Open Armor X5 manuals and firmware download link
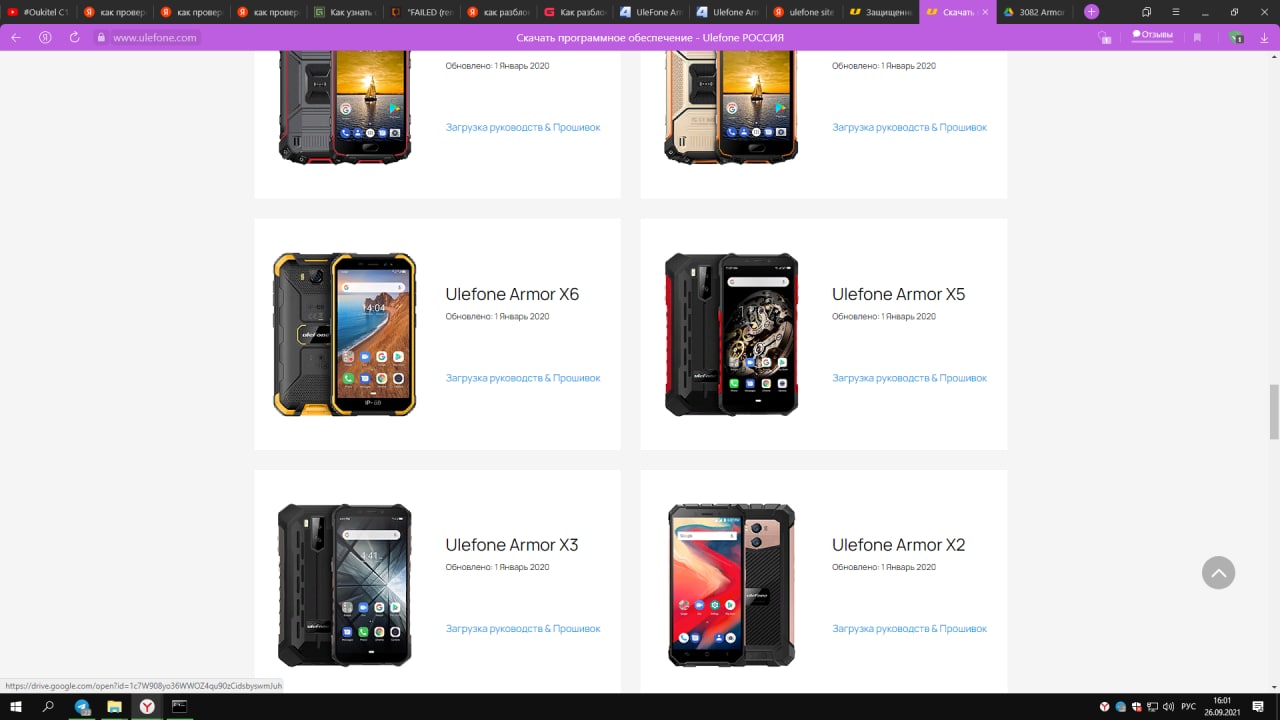Viewport: 1280px width, 720px height. click(909, 378)
